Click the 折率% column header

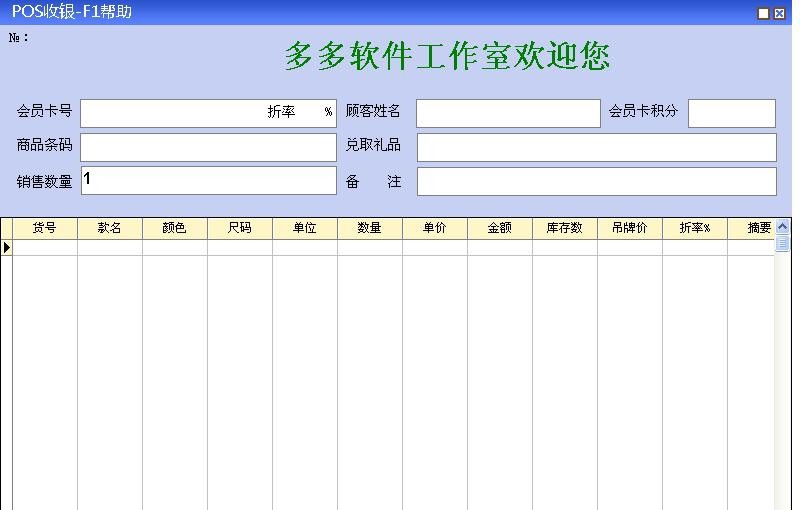(x=694, y=228)
